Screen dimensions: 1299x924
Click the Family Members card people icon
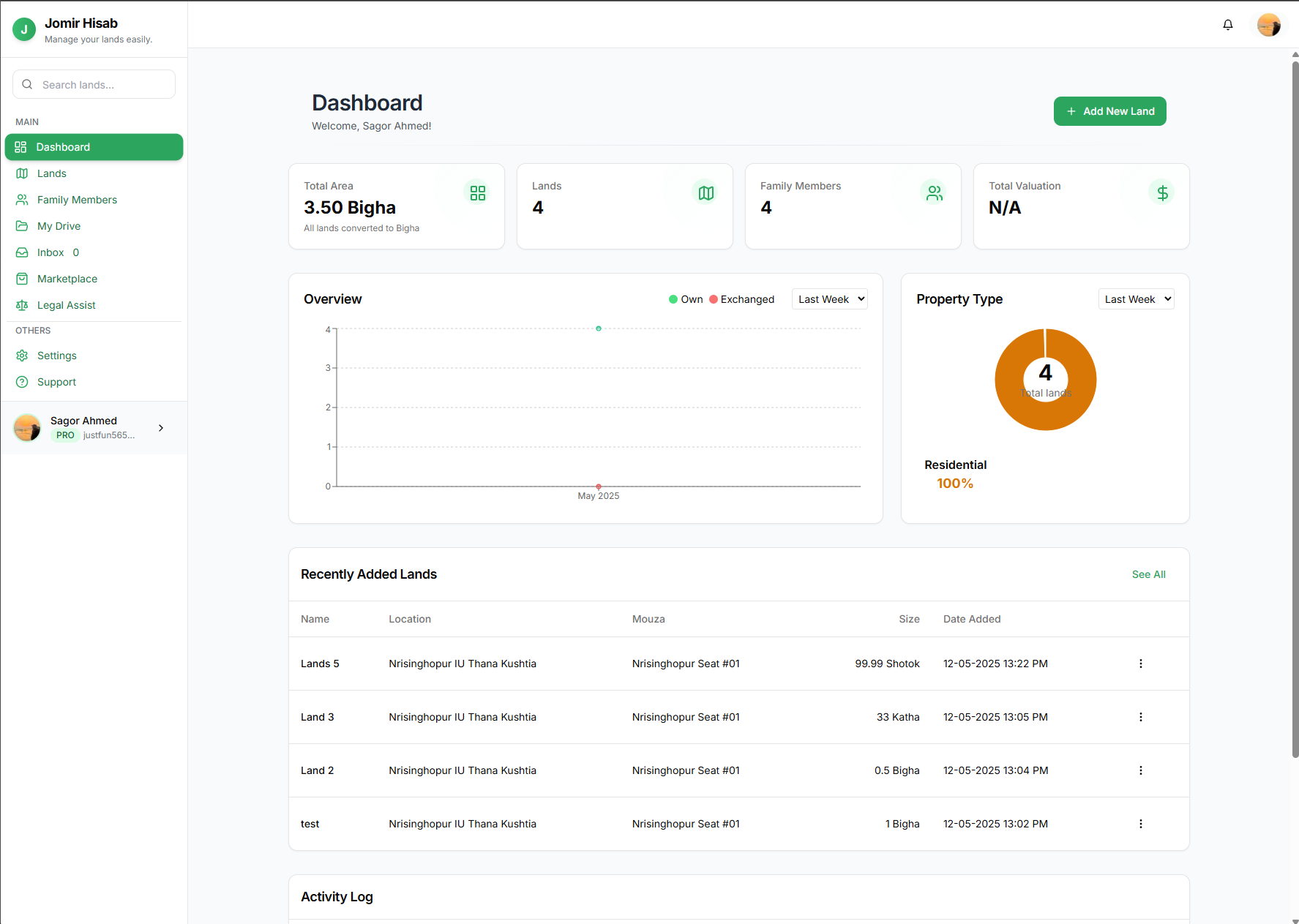click(934, 193)
